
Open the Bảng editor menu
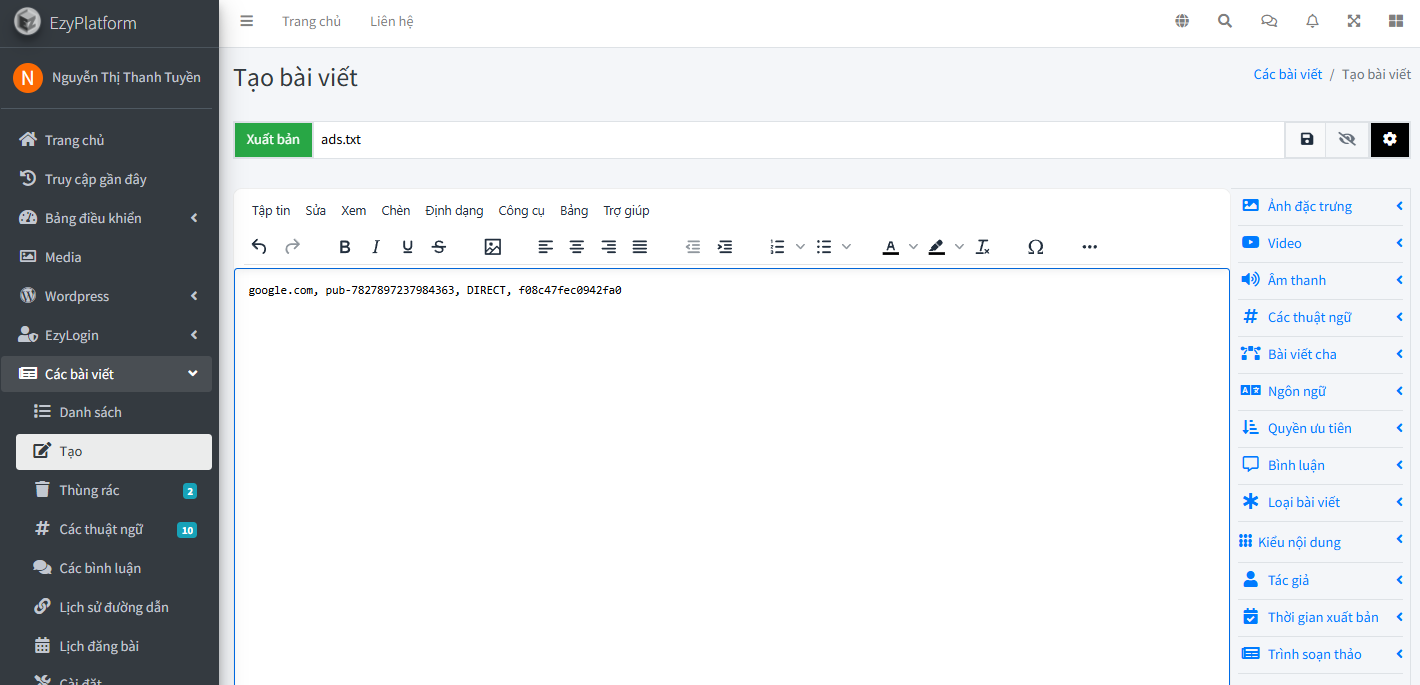coord(574,210)
